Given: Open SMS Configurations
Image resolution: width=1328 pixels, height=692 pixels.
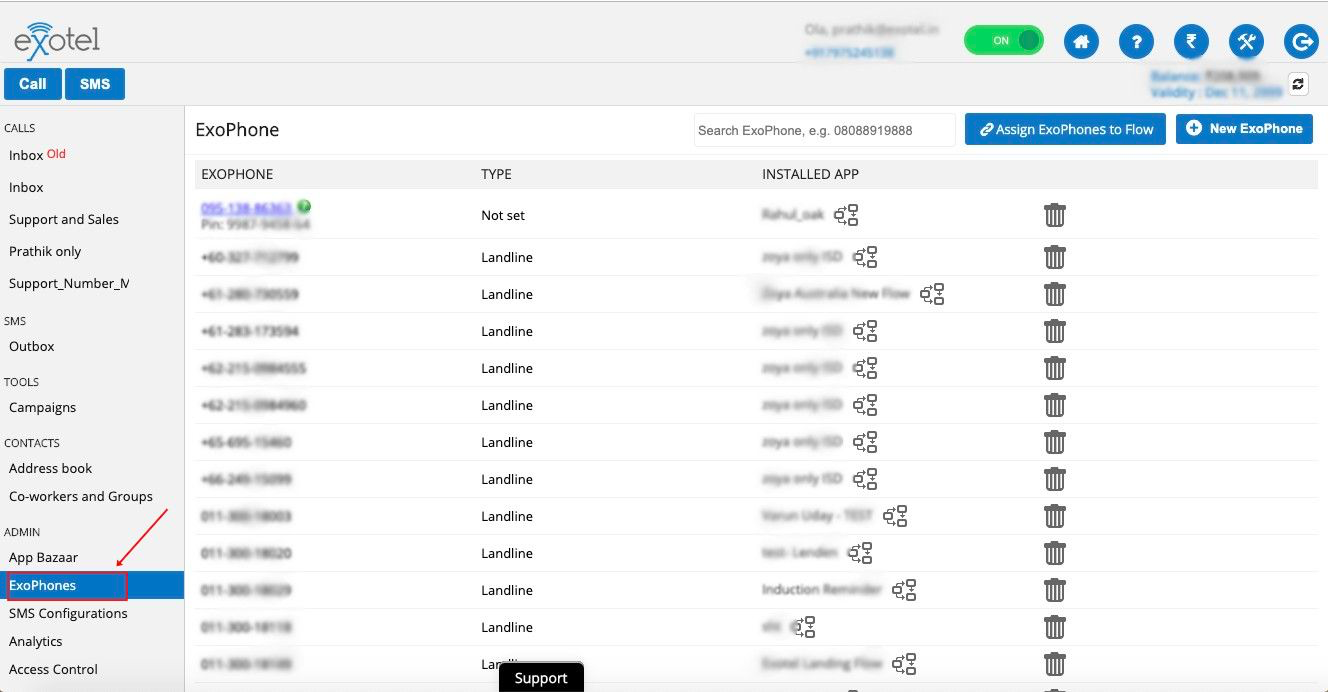Looking at the screenshot, I should coord(68,614).
